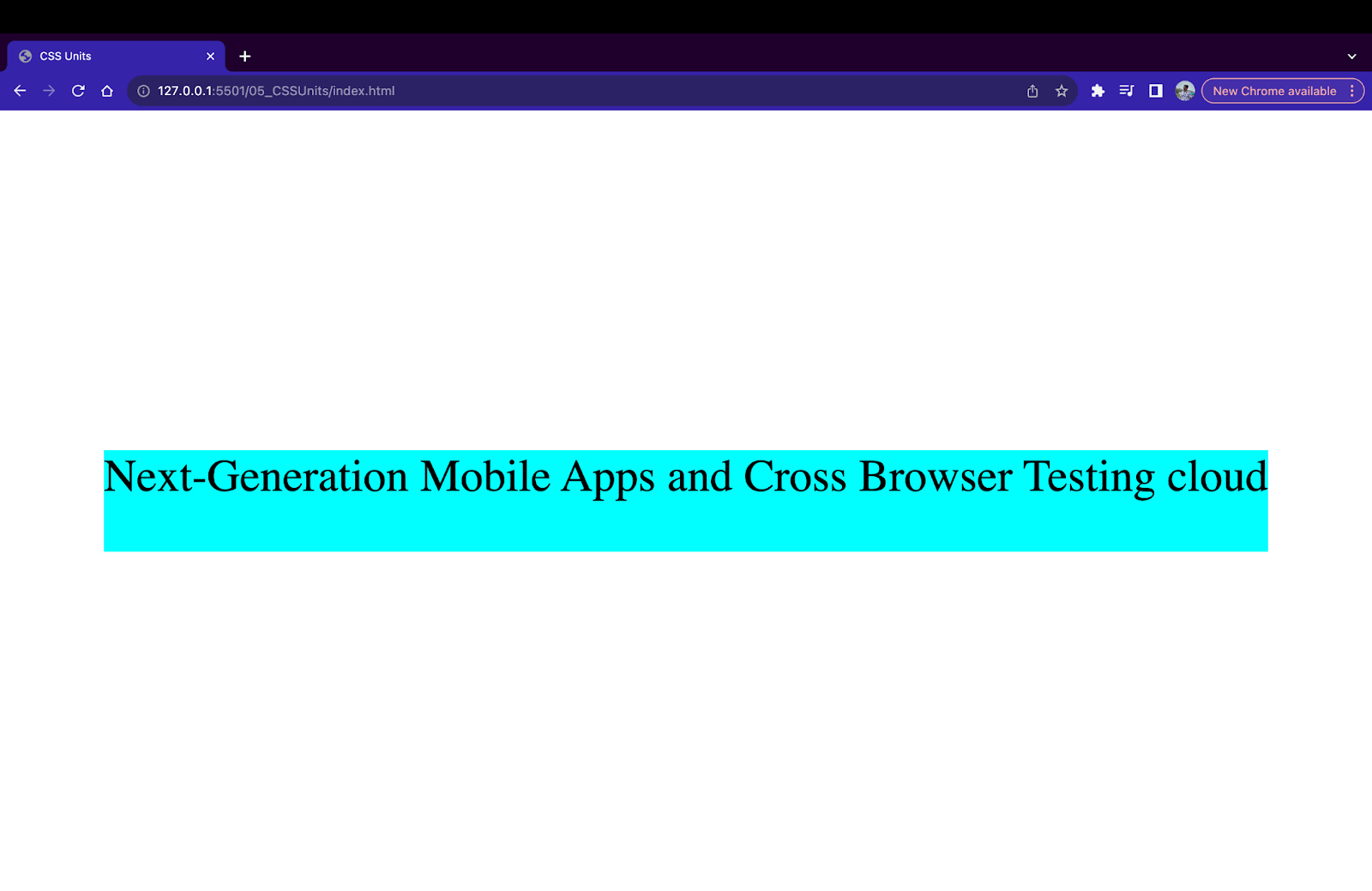Bookmark the page using the star icon
The width and height of the screenshot is (1372, 891).
[1062, 90]
